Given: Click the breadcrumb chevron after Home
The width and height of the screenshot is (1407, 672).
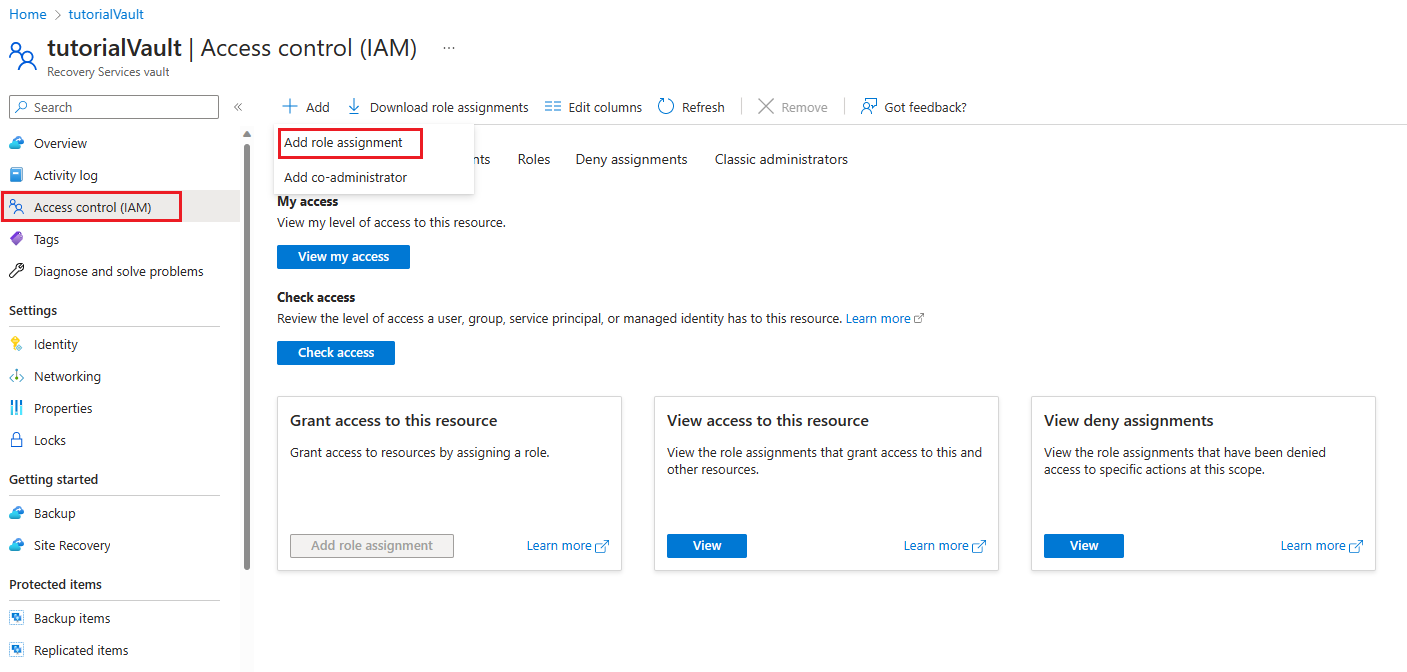Looking at the screenshot, I should pyautogui.click(x=58, y=15).
